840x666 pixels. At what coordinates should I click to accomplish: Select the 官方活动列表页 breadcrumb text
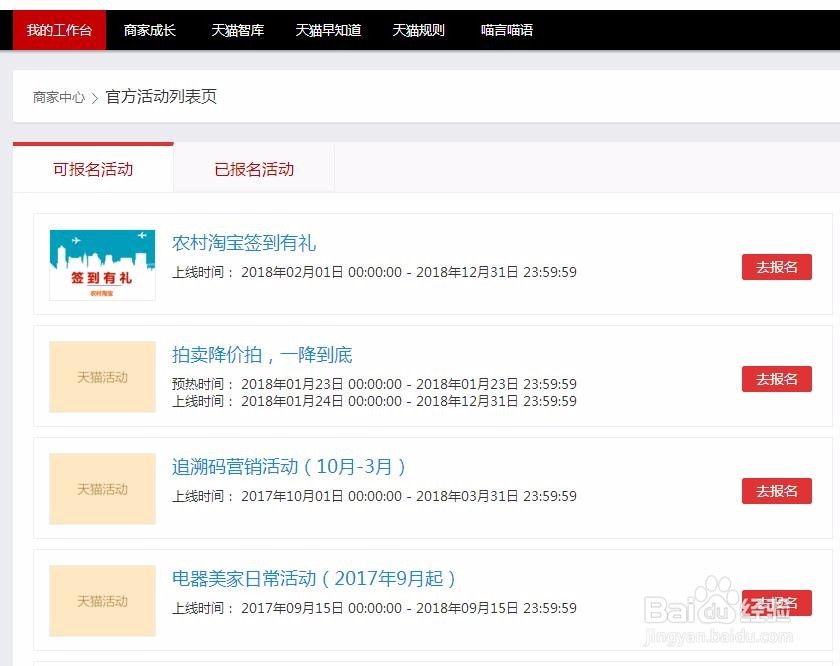pyautogui.click(x=161, y=96)
